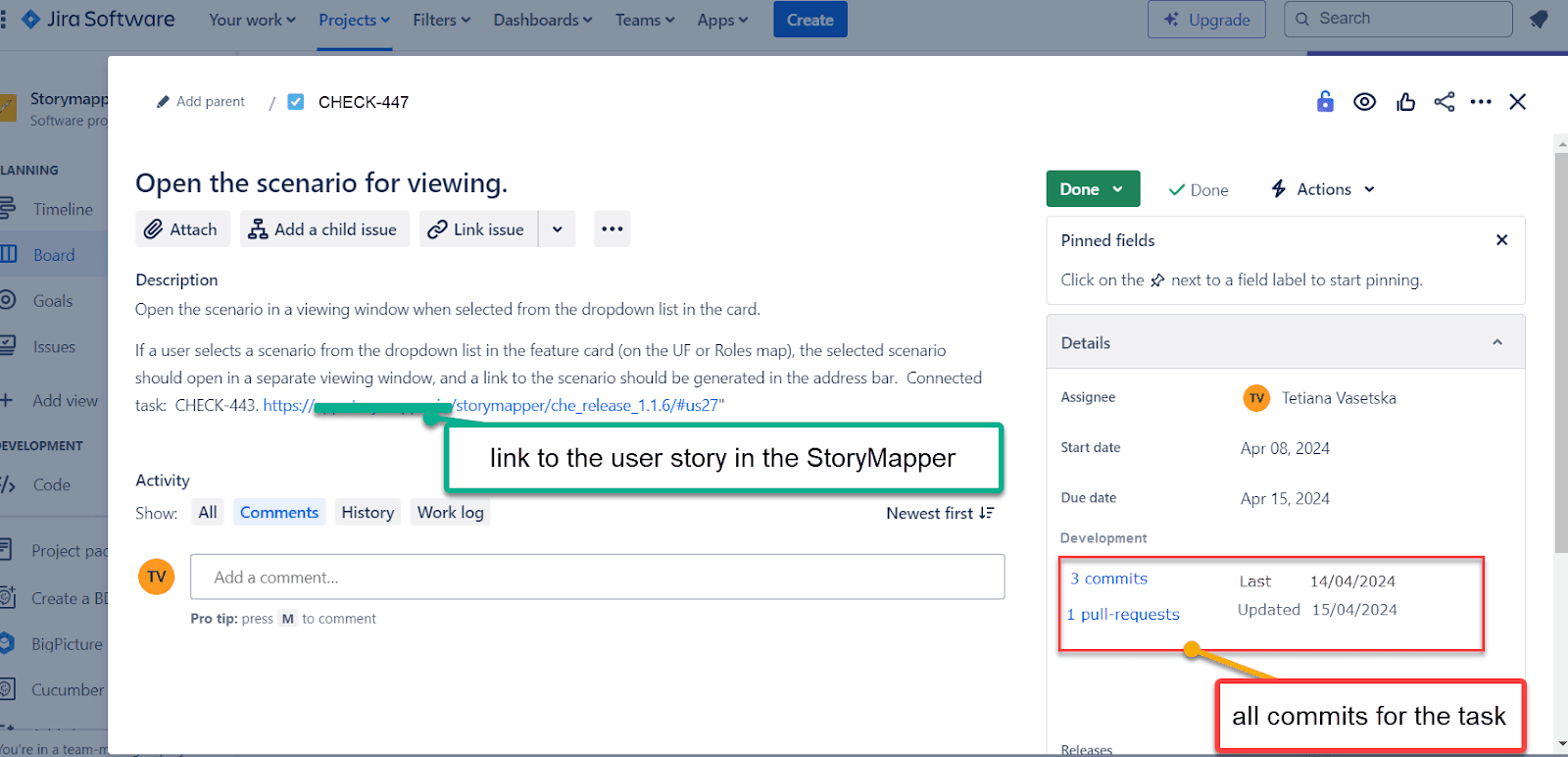
Task: Switch to the Comments activity tab
Action: click(279, 513)
